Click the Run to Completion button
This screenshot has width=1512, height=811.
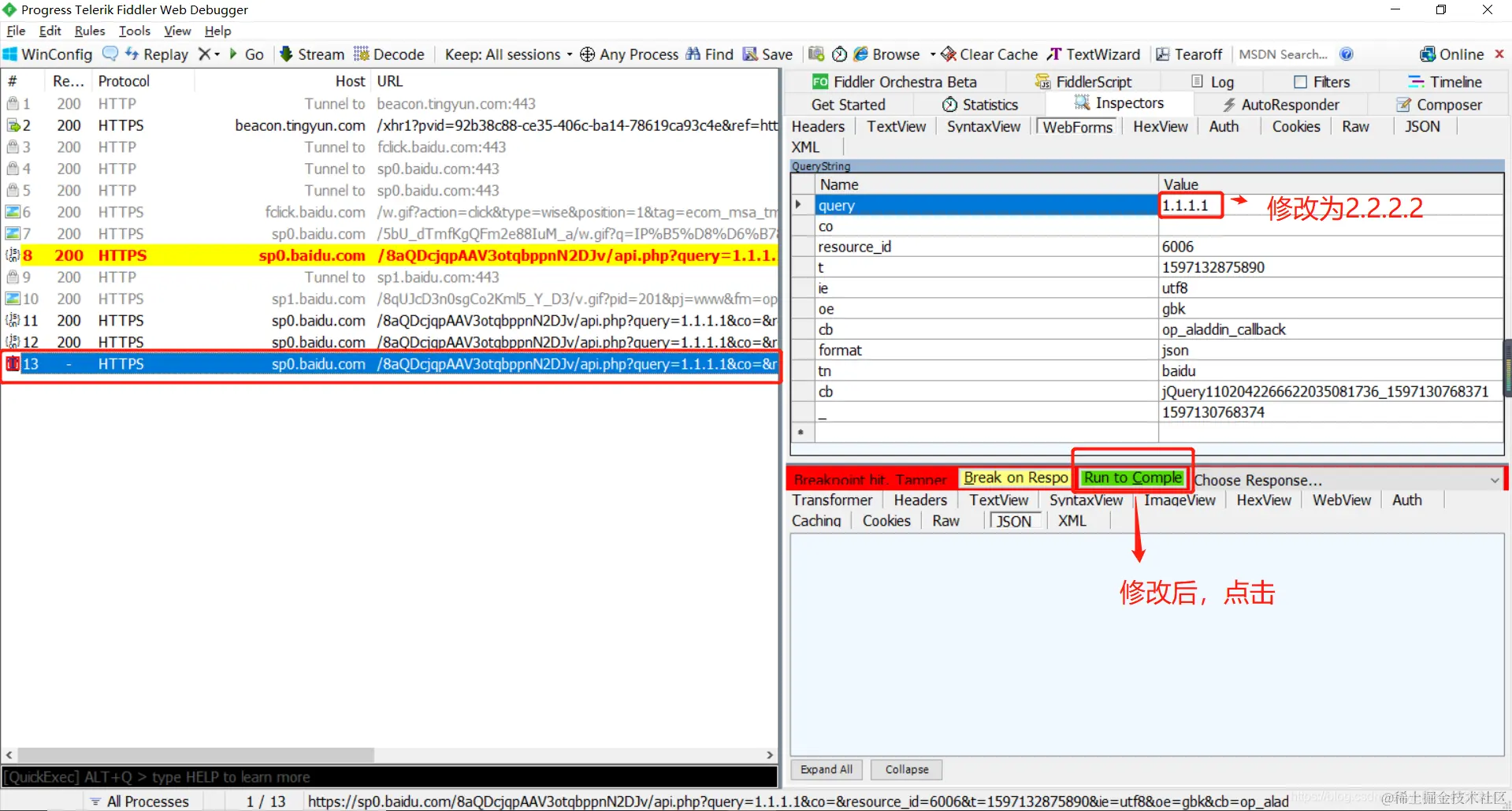click(1133, 478)
